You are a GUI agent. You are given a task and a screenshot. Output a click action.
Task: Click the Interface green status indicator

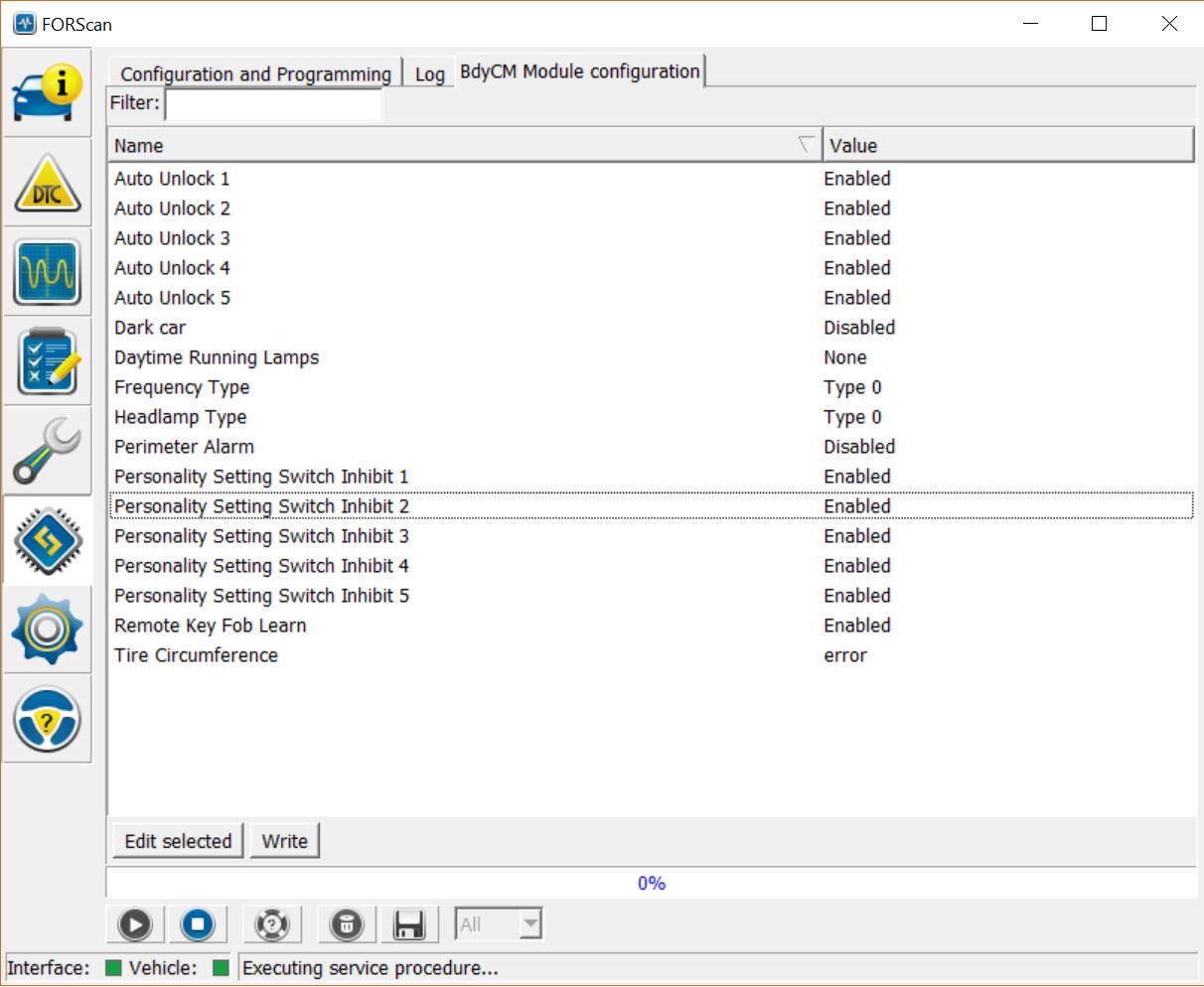pyautogui.click(x=113, y=968)
